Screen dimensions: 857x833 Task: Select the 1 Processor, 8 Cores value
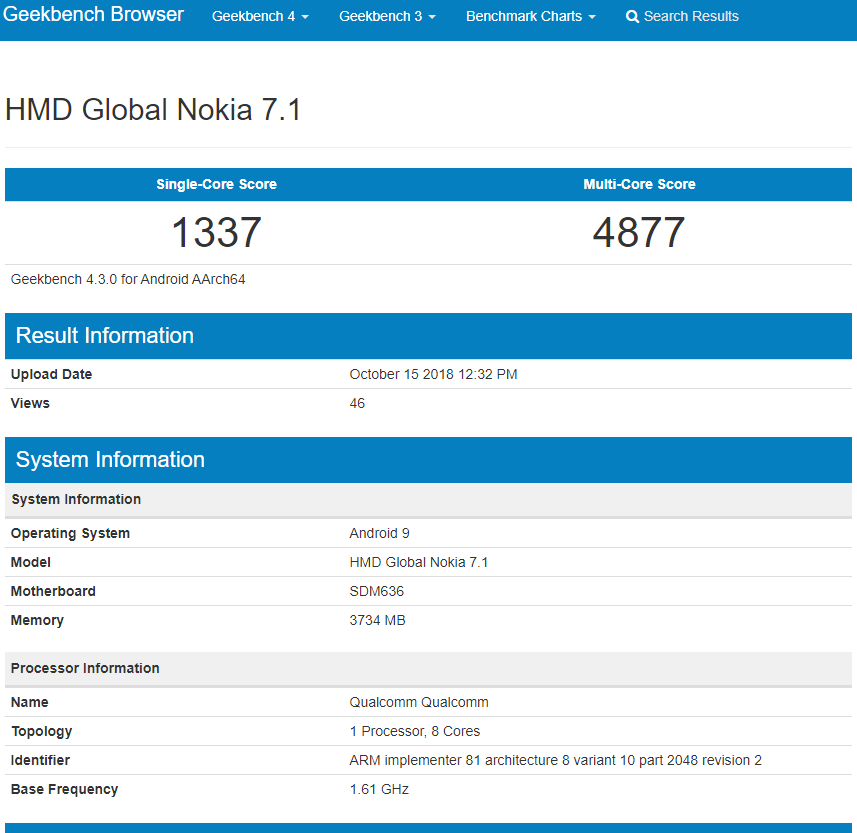point(415,731)
